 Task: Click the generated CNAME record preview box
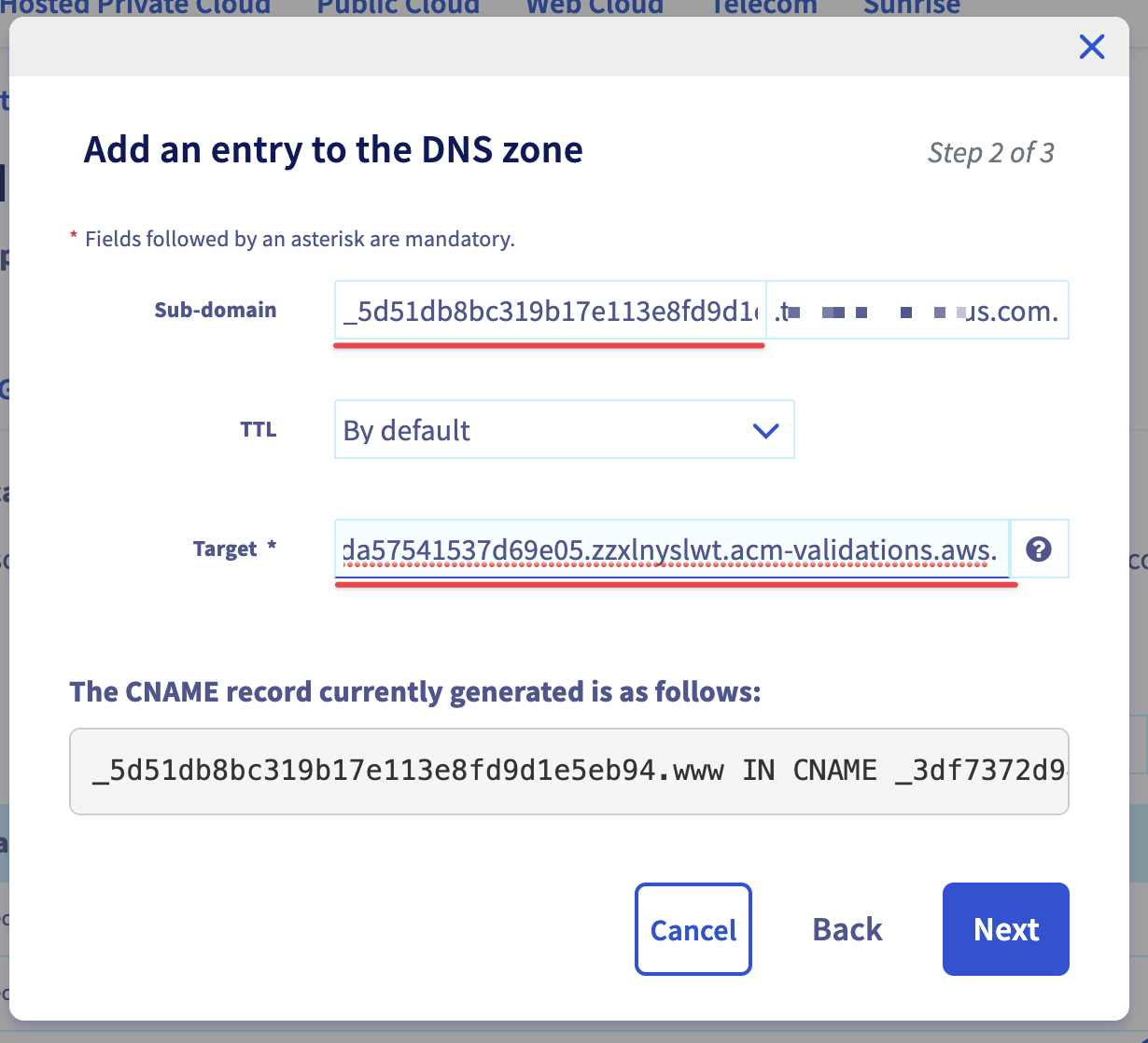point(568,772)
